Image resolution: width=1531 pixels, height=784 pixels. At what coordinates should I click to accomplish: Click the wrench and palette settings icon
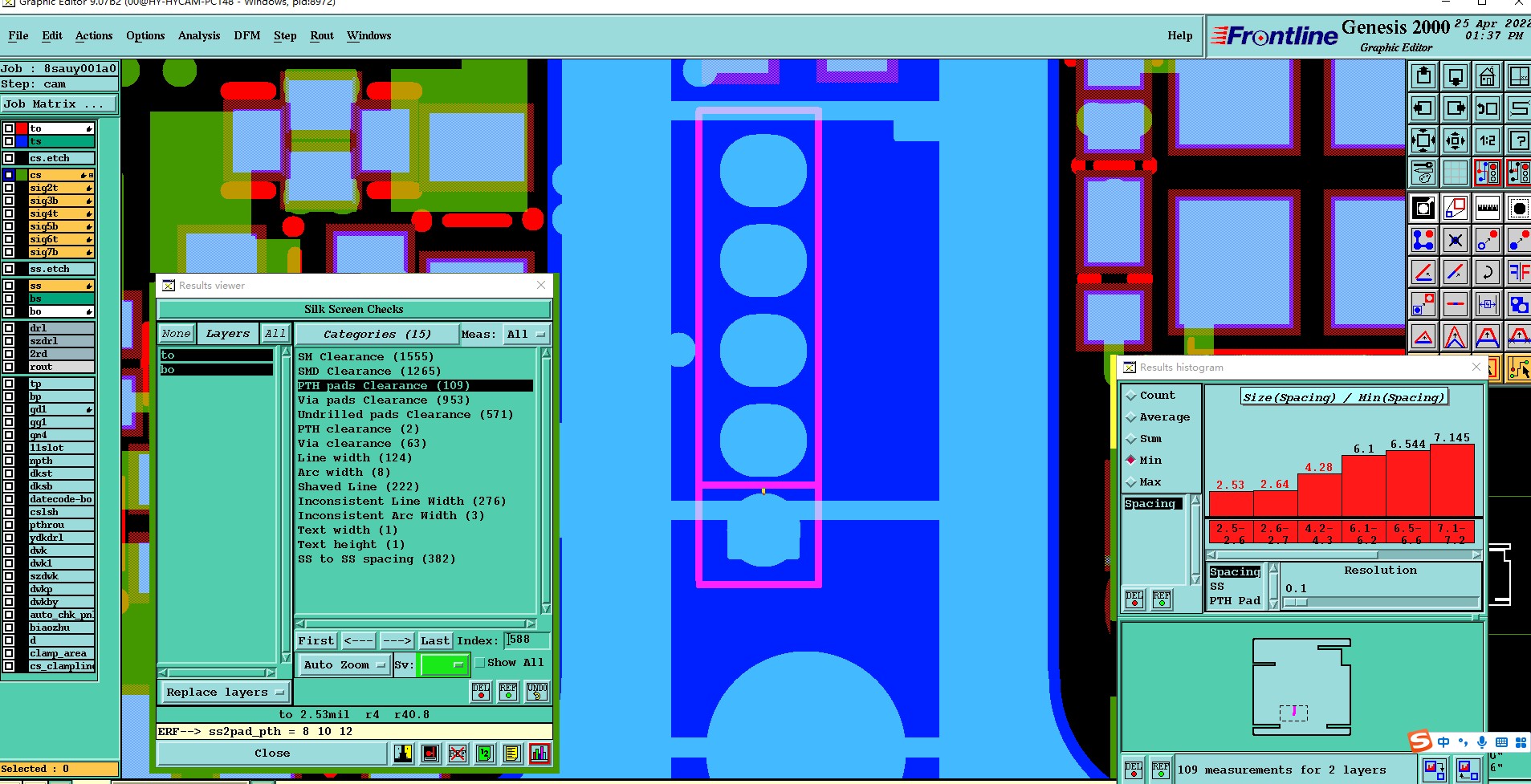click(1423, 173)
